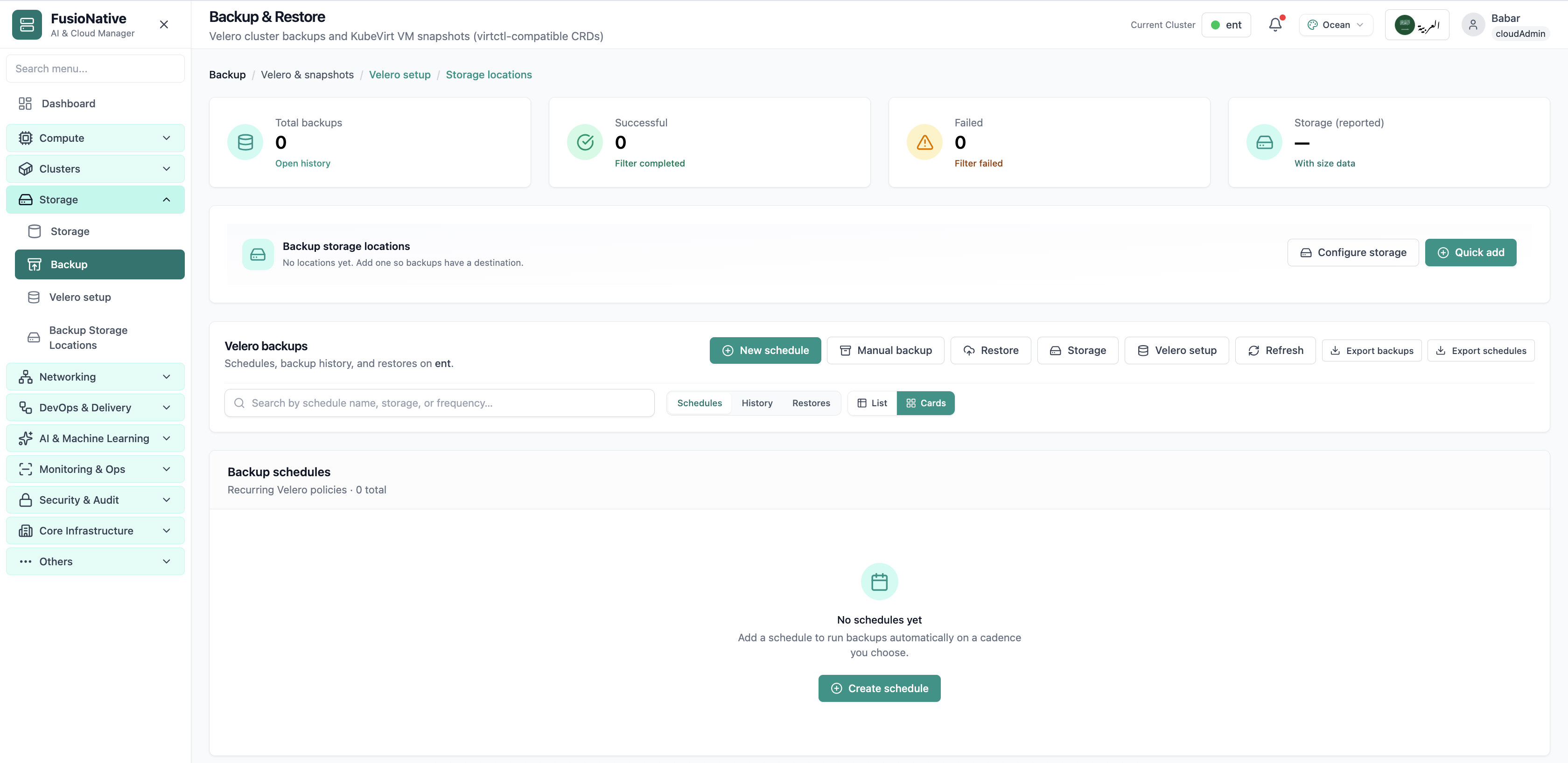Click the Configure storage button

[x=1352, y=252]
